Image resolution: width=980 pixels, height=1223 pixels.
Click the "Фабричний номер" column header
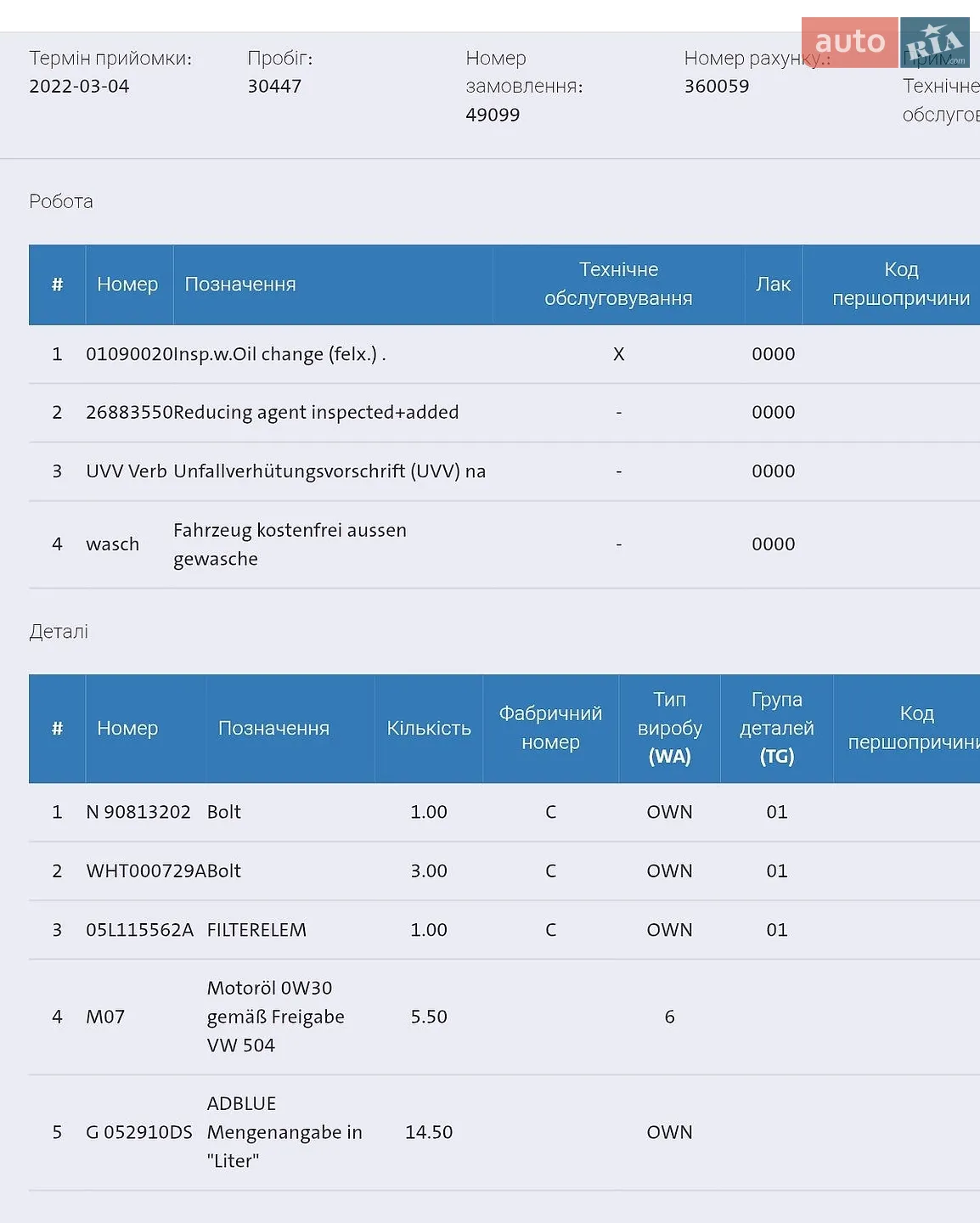550,728
